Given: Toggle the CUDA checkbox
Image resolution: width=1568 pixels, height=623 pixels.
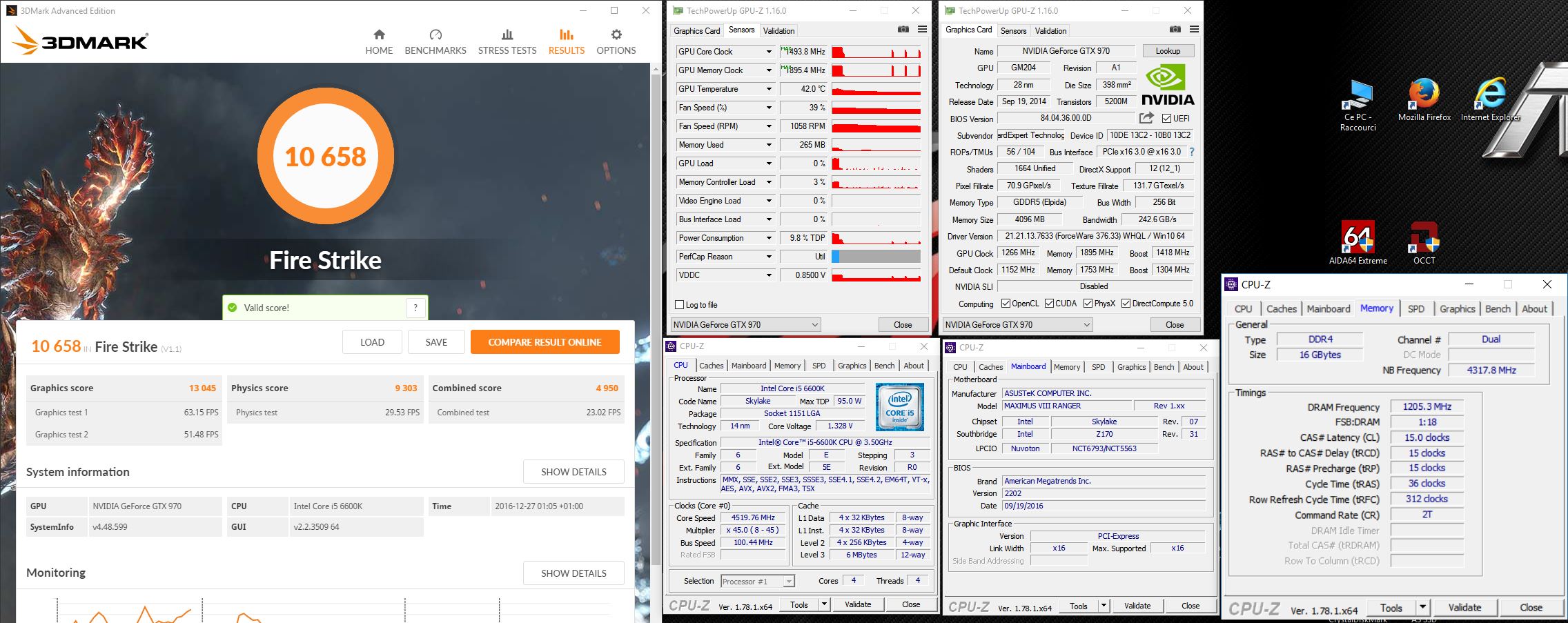Looking at the screenshot, I should 1049,304.
